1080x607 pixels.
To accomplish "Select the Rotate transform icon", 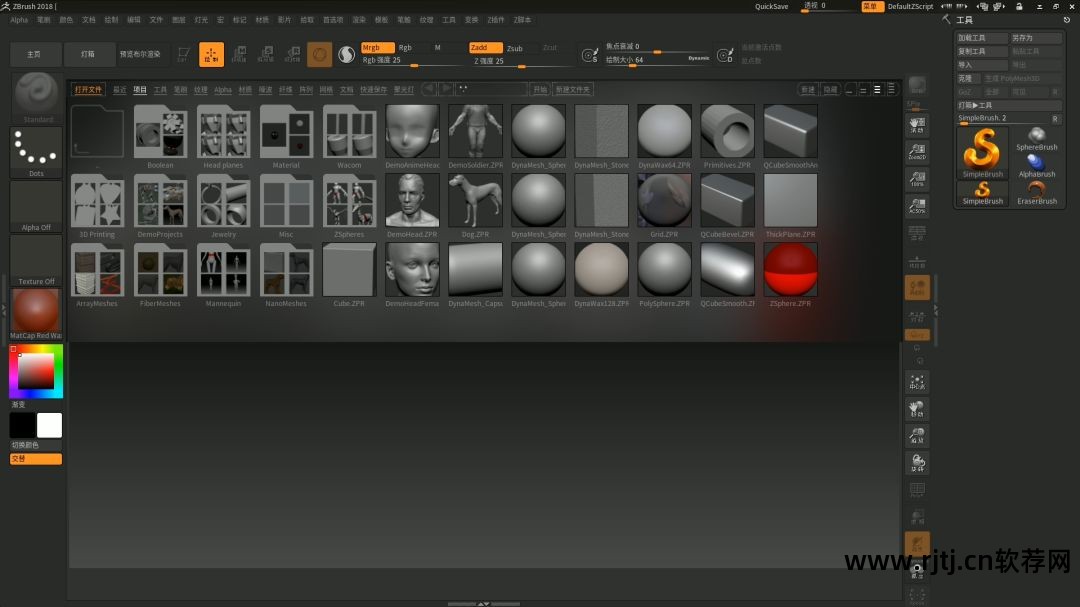I will click(x=293, y=54).
